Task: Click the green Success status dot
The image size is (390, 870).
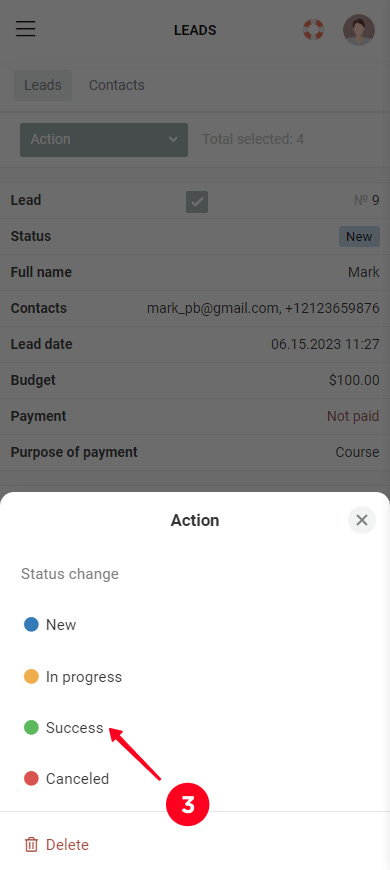Action: coord(31,727)
